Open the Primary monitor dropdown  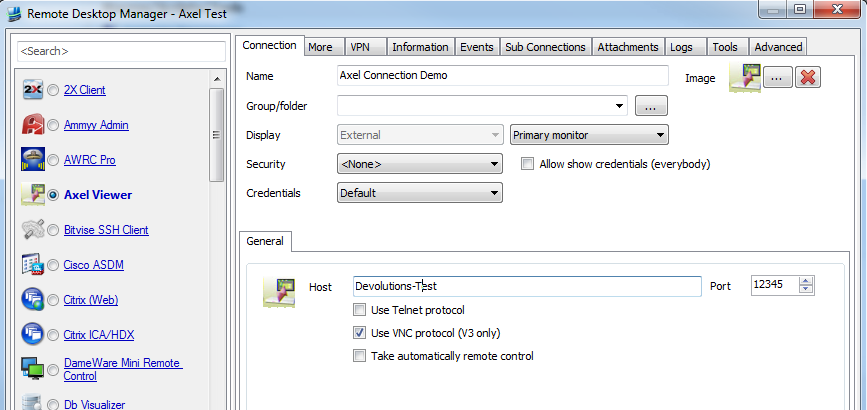coord(589,135)
